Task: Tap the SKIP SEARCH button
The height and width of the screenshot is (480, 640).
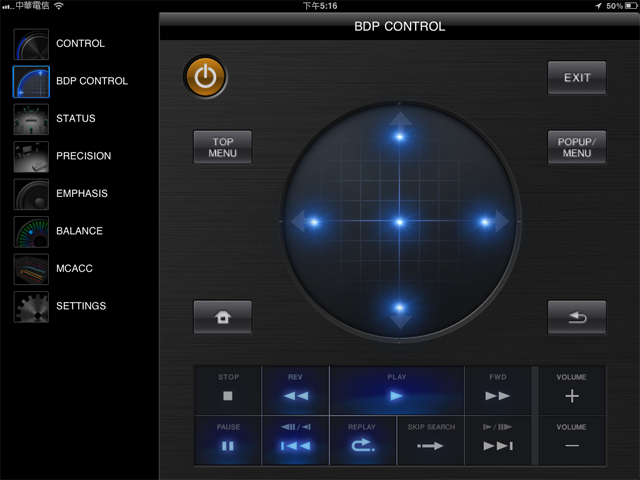Action: pos(431,440)
